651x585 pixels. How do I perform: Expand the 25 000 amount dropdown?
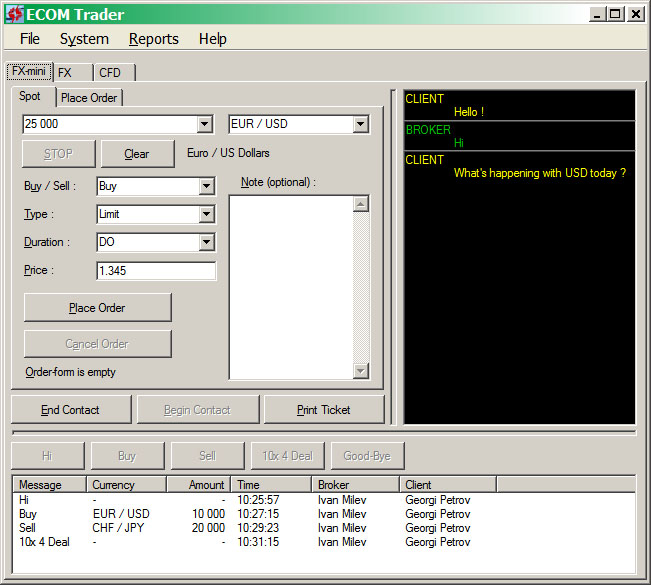pyautogui.click(x=204, y=124)
